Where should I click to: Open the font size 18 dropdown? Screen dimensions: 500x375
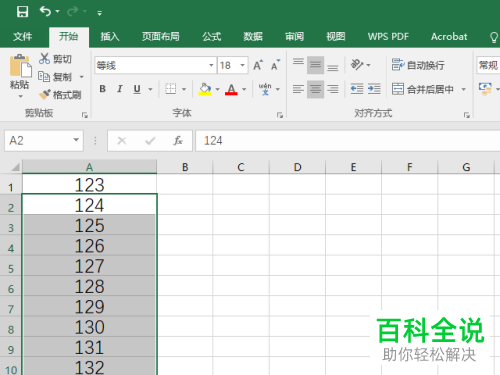click(243, 65)
